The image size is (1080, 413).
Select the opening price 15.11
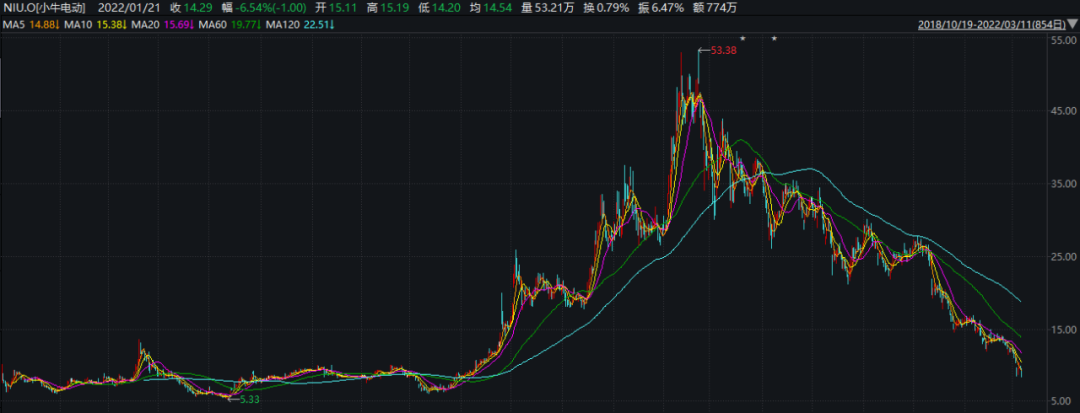(x=342, y=9)
